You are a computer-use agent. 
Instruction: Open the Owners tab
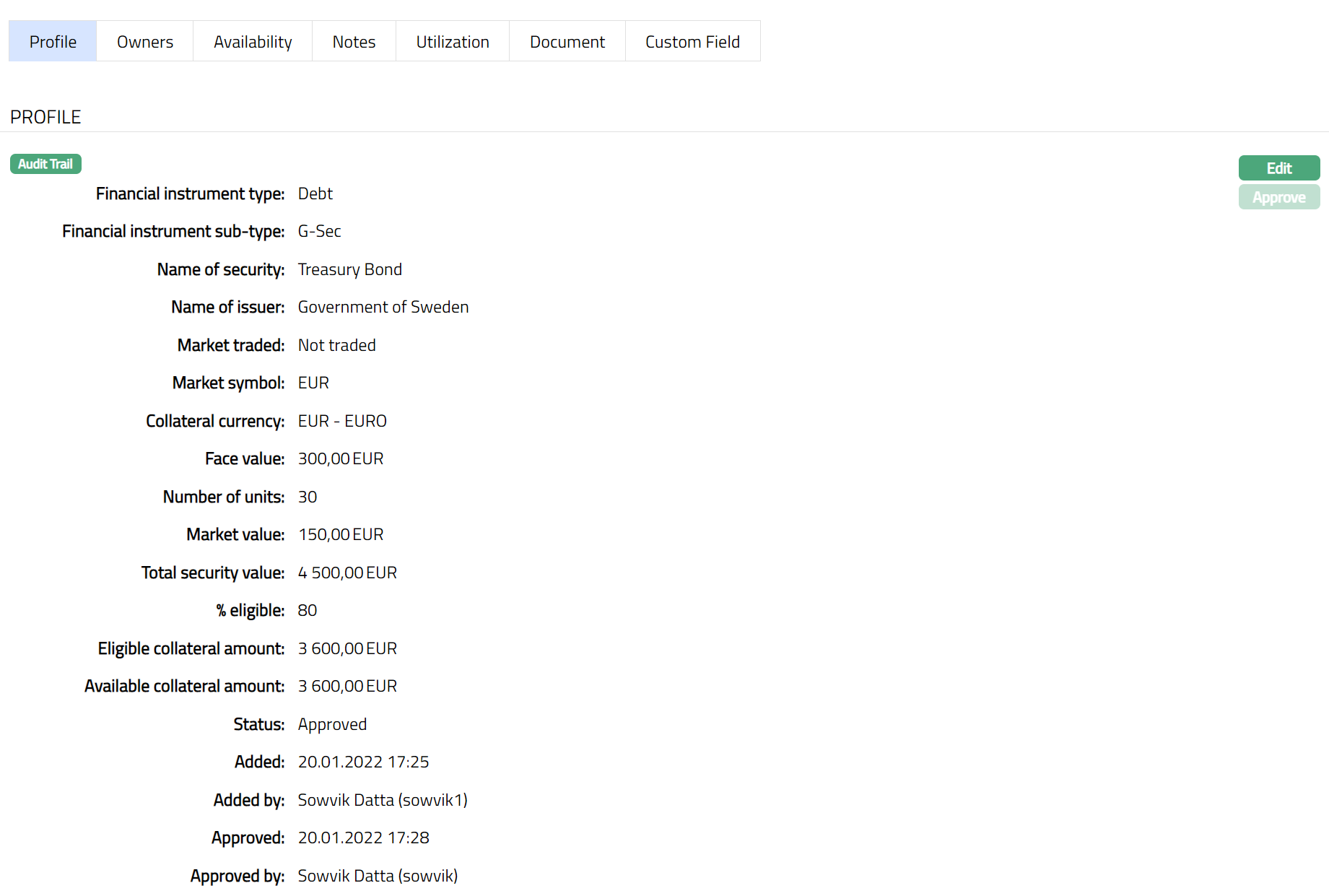(145, 42)
